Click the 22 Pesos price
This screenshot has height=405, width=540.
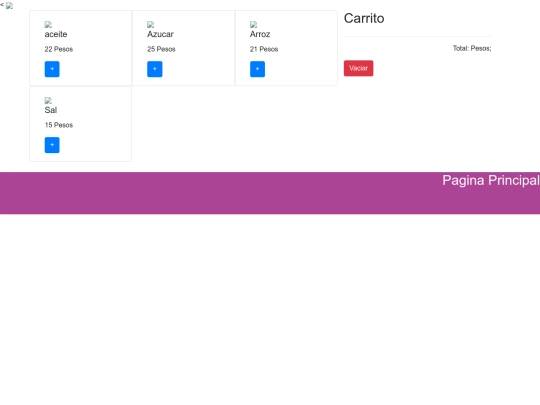click(59, 49)
